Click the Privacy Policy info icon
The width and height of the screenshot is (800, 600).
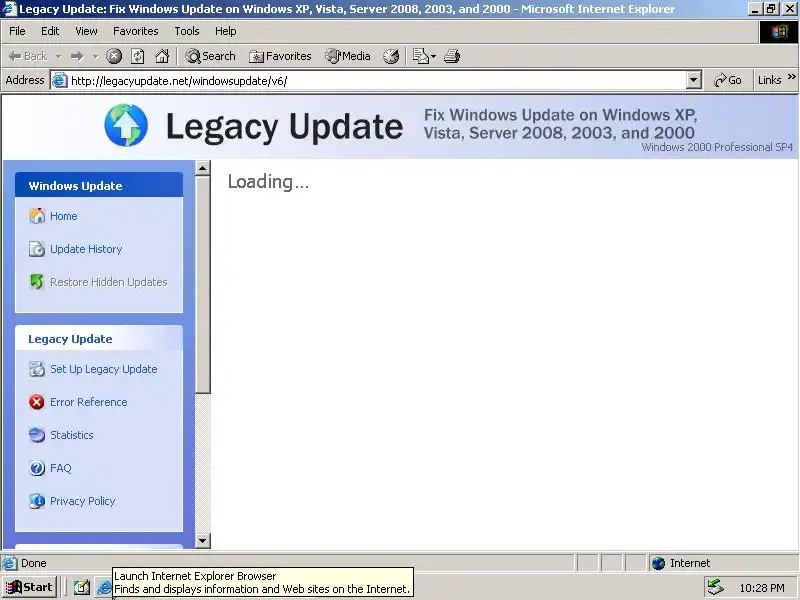coord(37,501)
